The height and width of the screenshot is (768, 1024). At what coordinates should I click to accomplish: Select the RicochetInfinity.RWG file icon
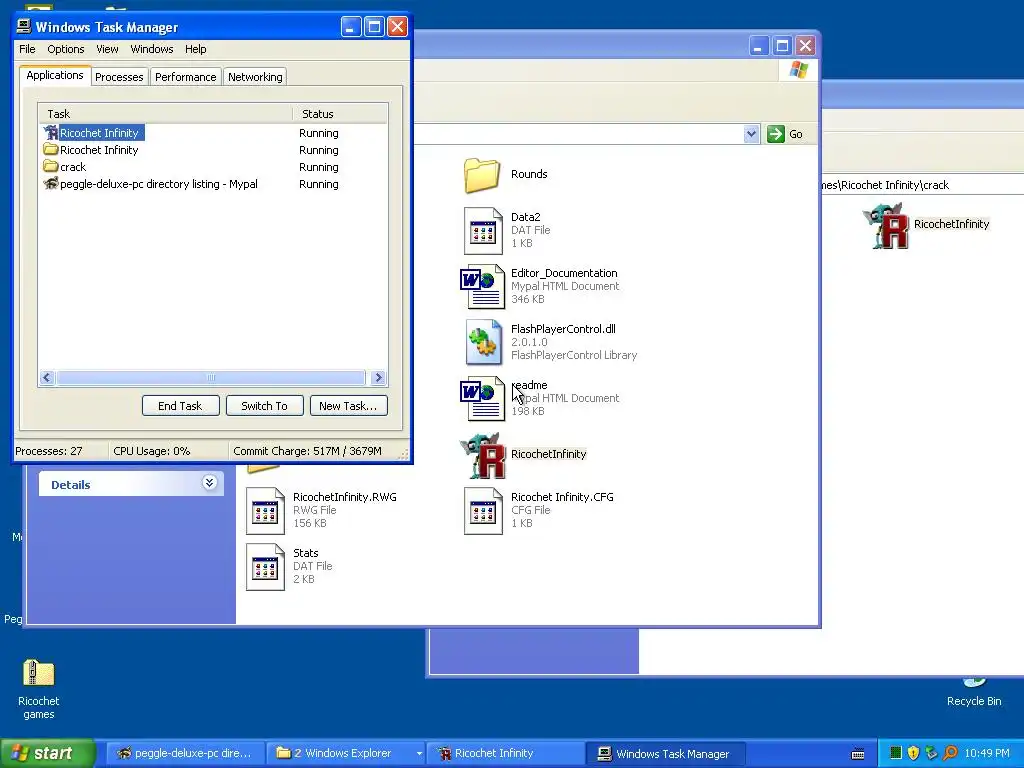pos(265,511)
